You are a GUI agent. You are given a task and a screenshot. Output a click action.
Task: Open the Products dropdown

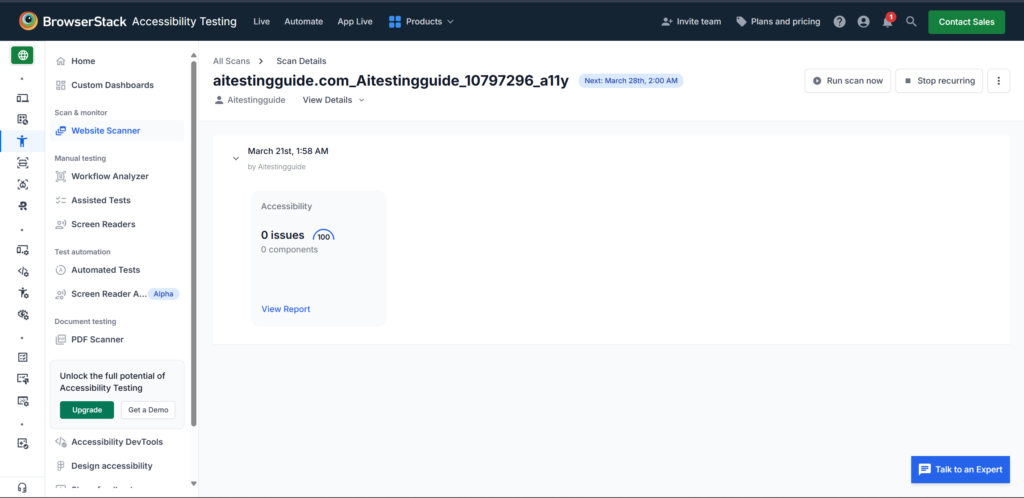pyautogui.click(x=421, y=22)
